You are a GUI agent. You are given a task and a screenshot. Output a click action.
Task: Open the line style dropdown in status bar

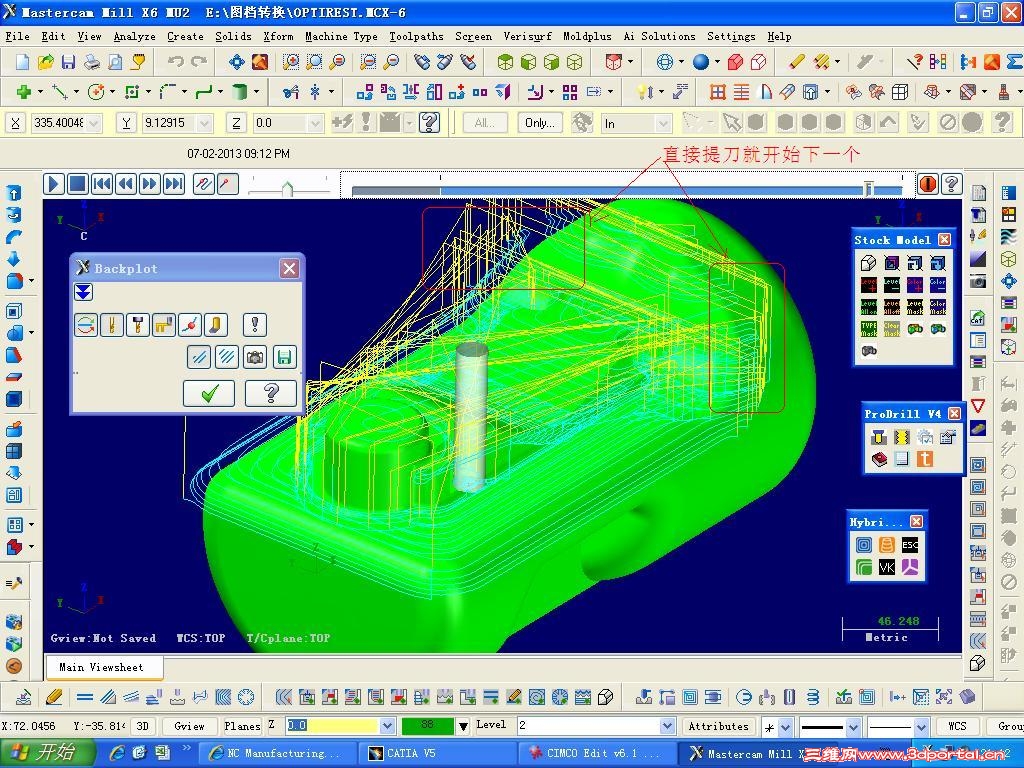[x=853, y=726]
